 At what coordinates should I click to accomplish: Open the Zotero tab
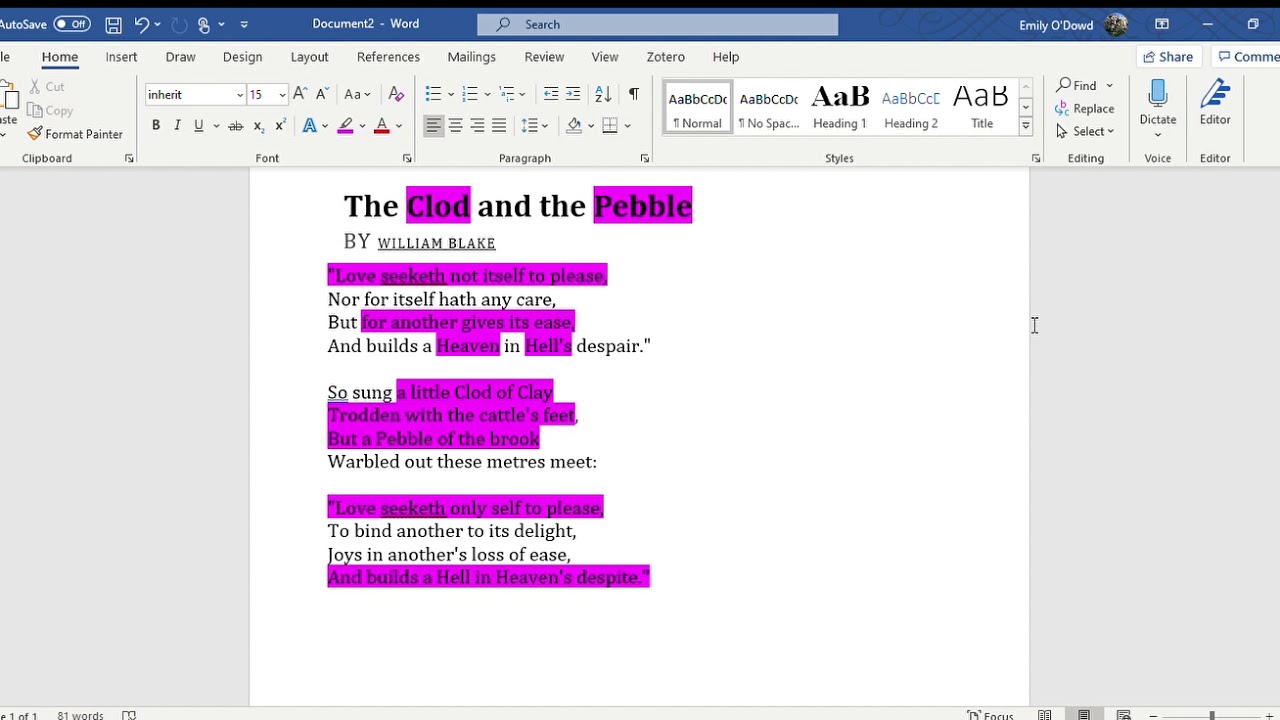click(665, 57)
